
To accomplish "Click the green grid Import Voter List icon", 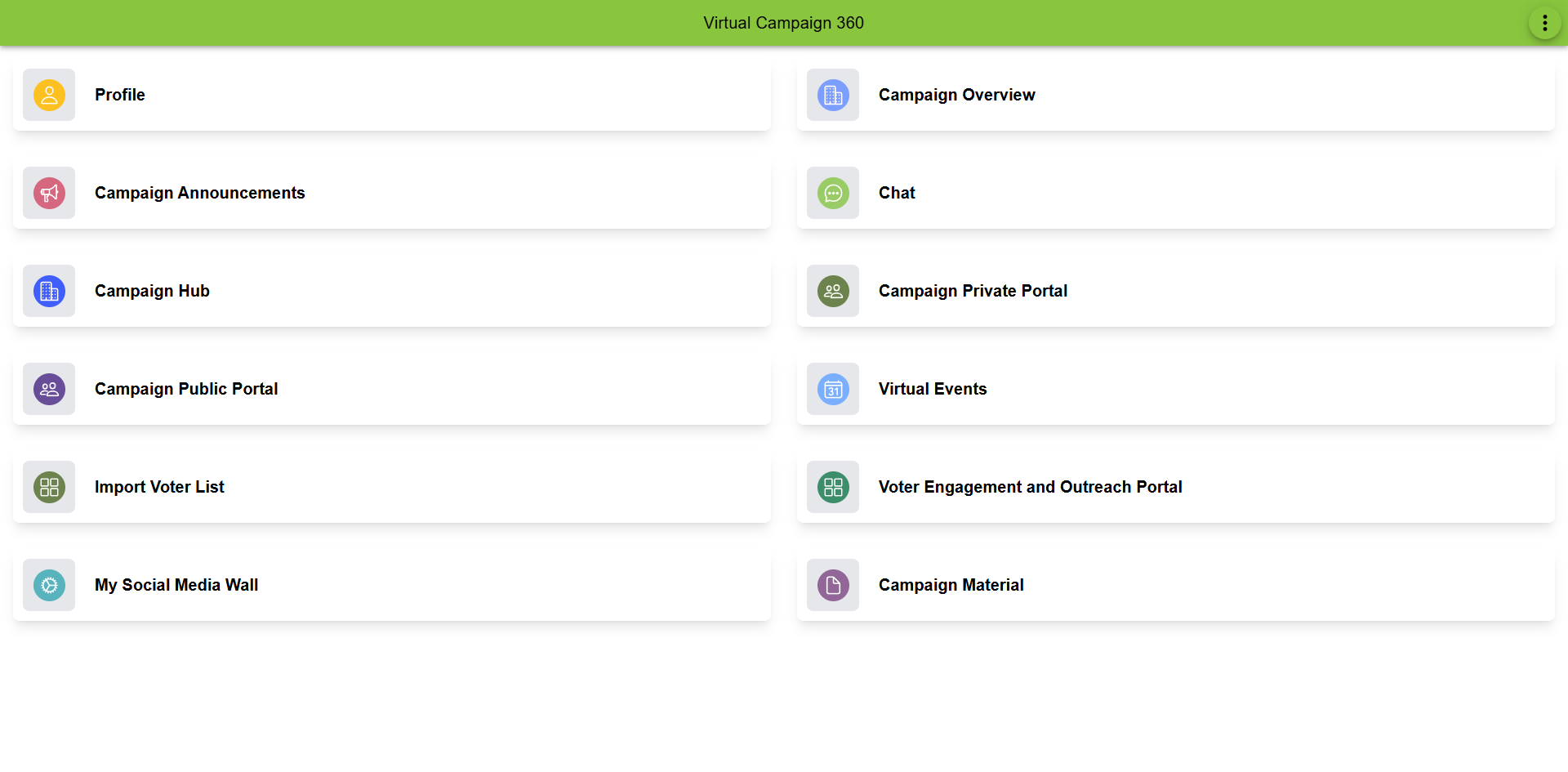I will pyautogui.click(x=49, y=487).
